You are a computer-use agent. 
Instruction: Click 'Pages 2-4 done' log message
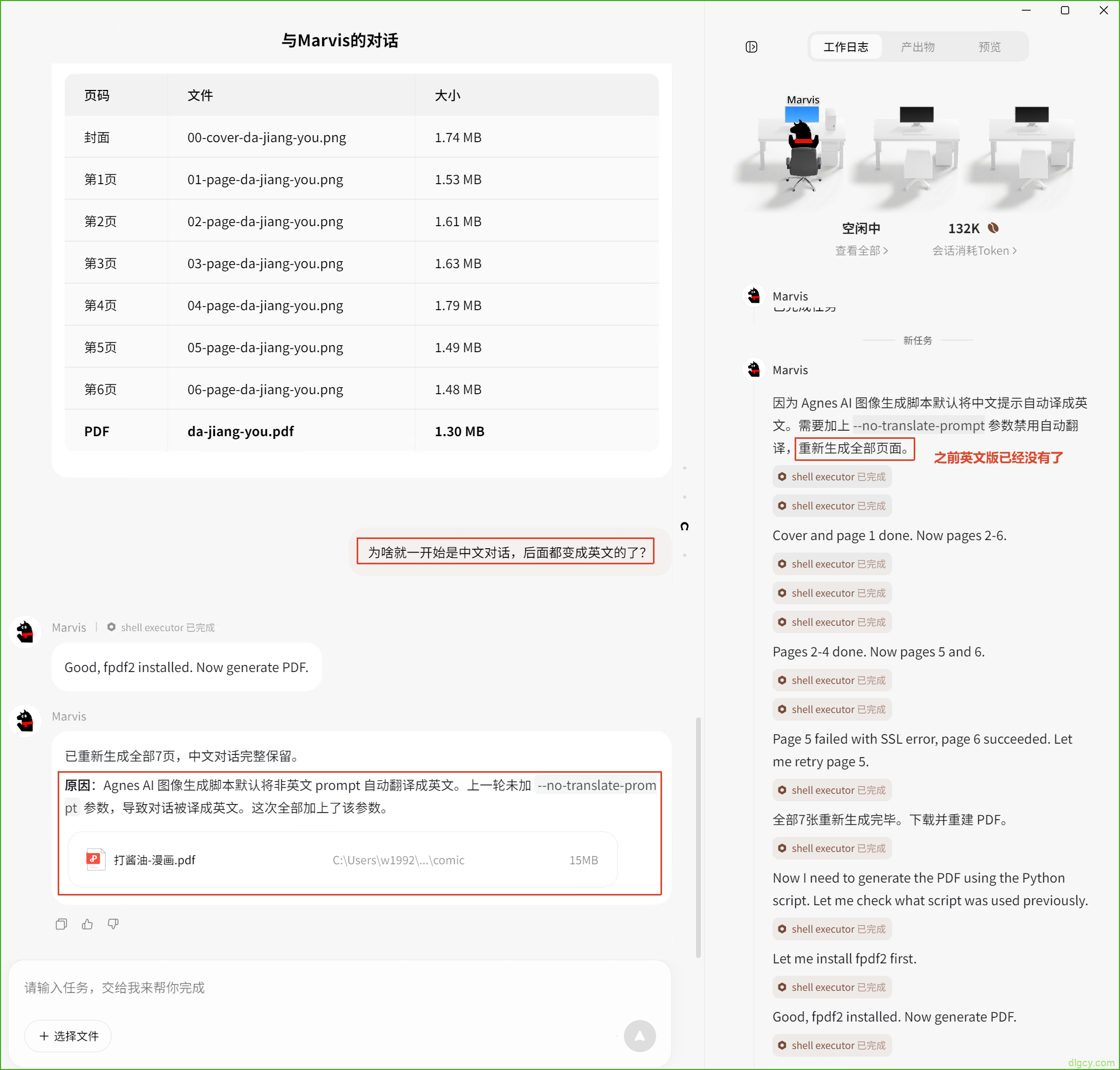(878, 652)
